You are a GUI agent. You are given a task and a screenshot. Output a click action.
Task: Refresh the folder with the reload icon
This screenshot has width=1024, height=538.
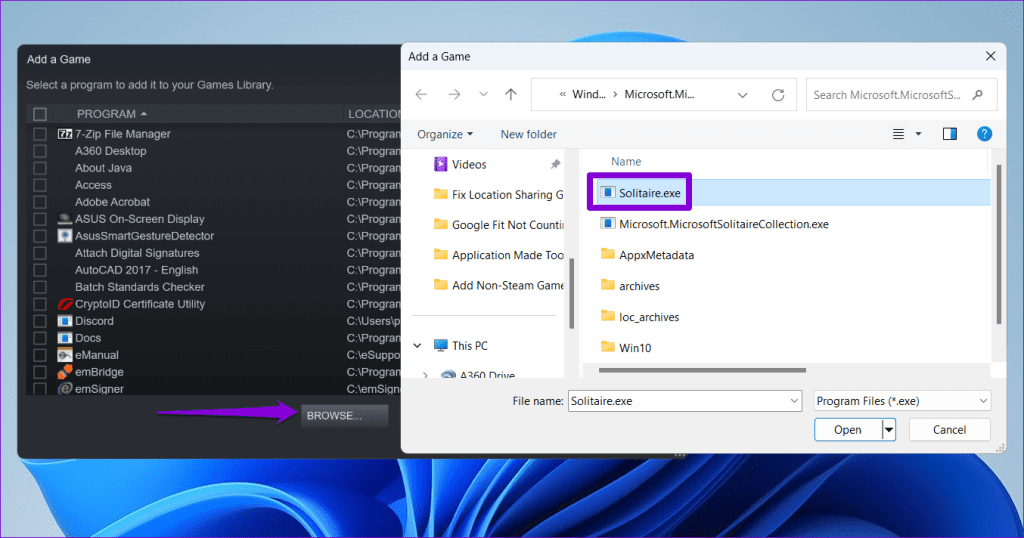pyautogui.click(x=778, y=95)
